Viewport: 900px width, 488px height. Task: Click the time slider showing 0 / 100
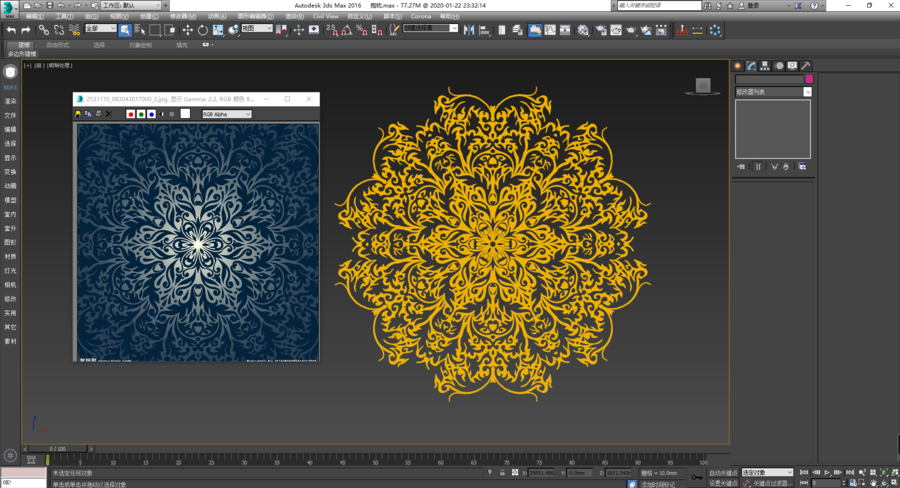tap(57, 448)
